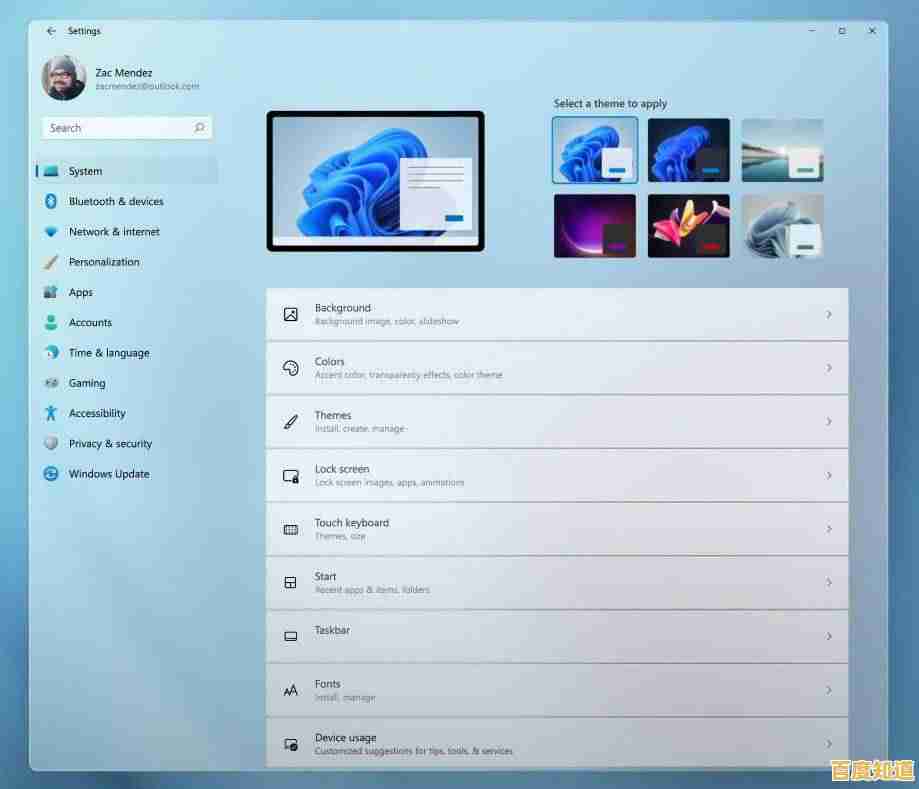The width and height of the screenshot is (919, 789).
Task: Click the Privacy & security shield icon
Action: [x=51, y=443]
